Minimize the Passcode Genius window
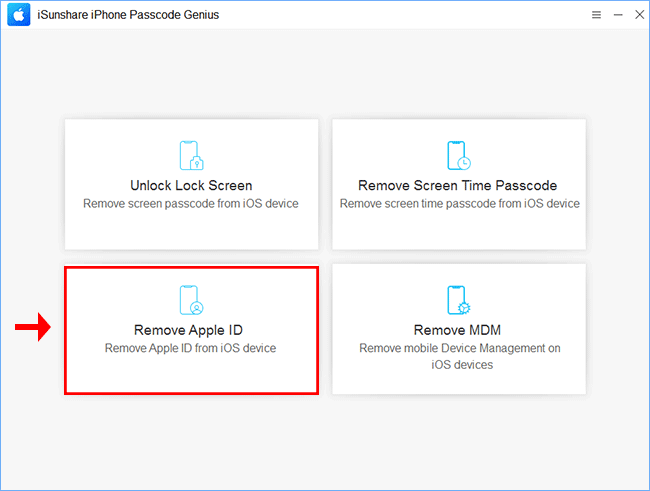 pyautogui.click(x=618, y=15)
